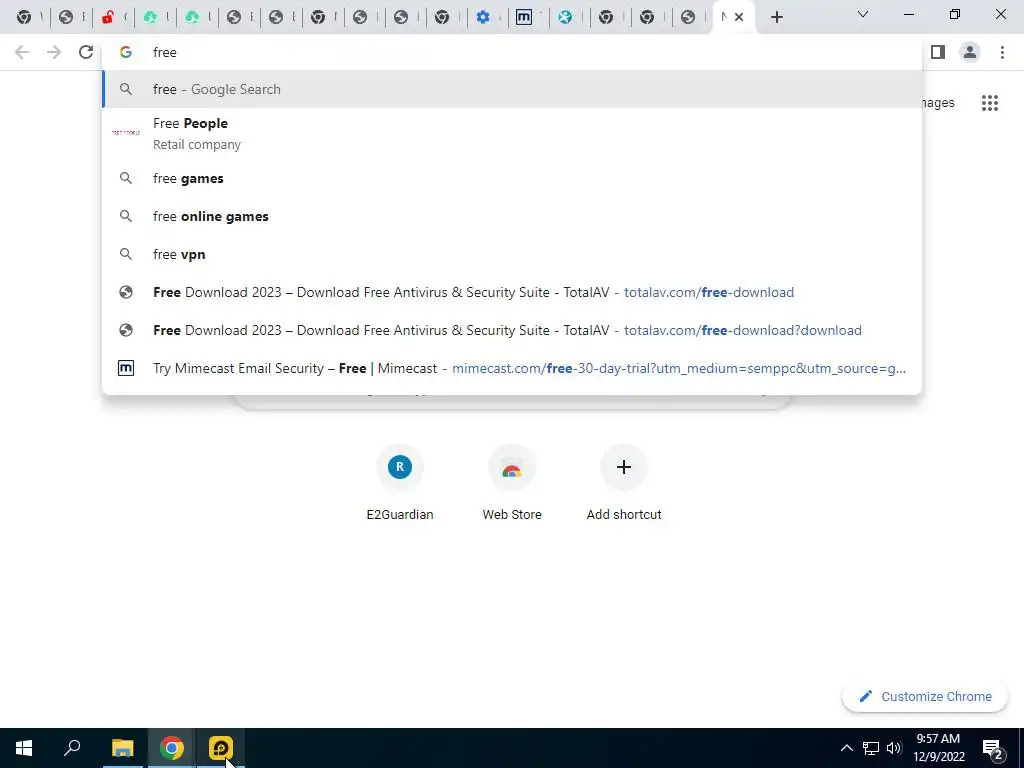Open the Web Store shortcut
The height and width of the screenshot is (768, 1024).
point(512,482)
